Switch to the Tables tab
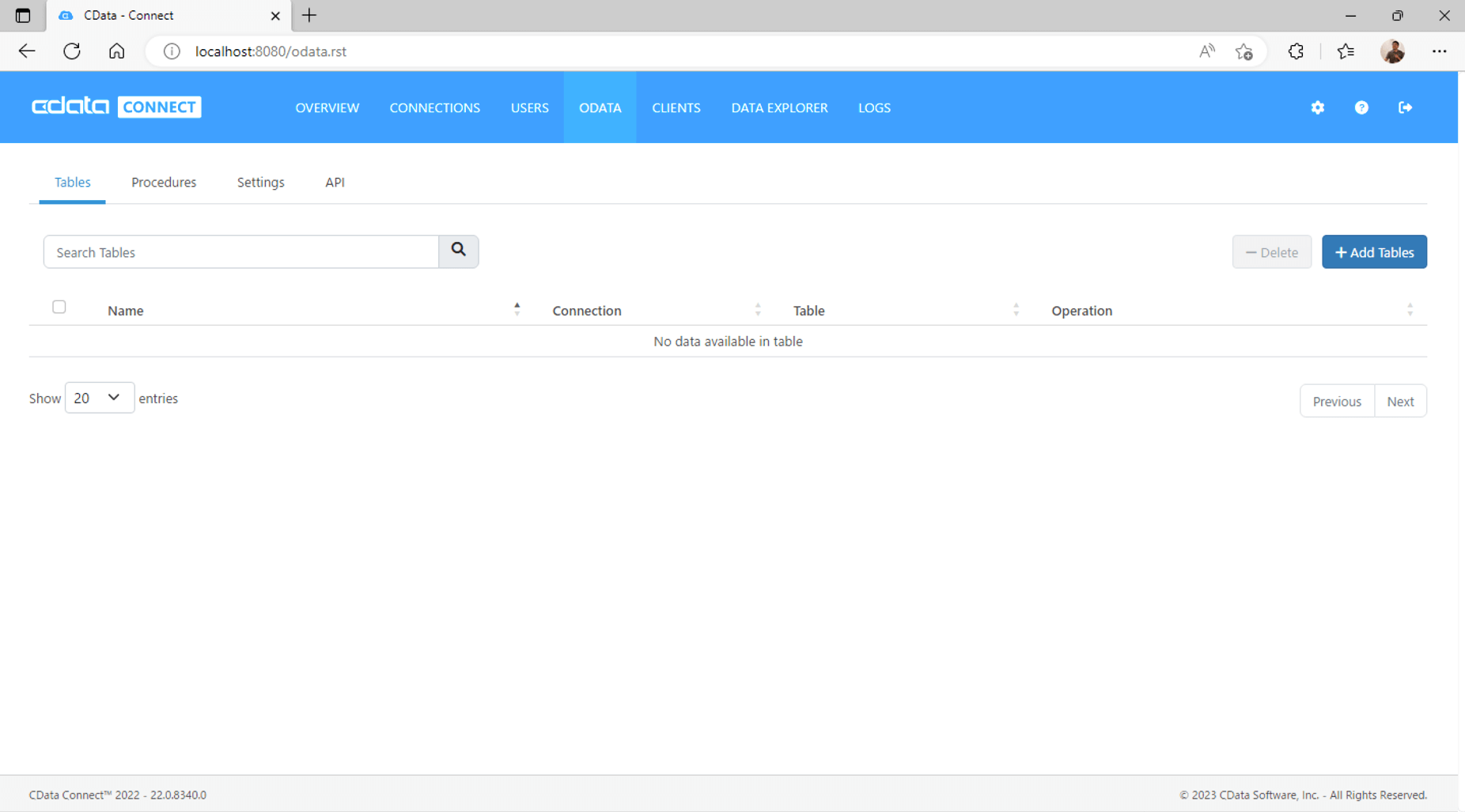1465x812 pixels. 72,183
